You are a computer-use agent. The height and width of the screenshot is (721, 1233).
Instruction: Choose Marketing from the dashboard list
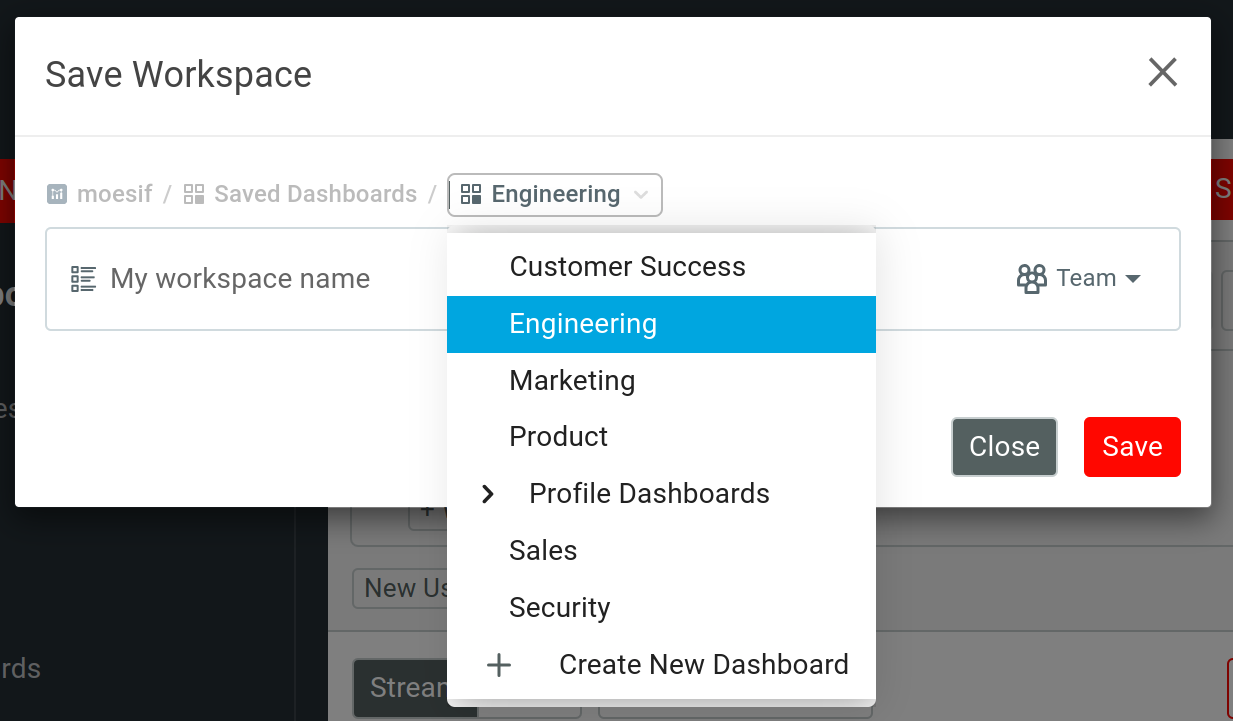coord(572,380)
